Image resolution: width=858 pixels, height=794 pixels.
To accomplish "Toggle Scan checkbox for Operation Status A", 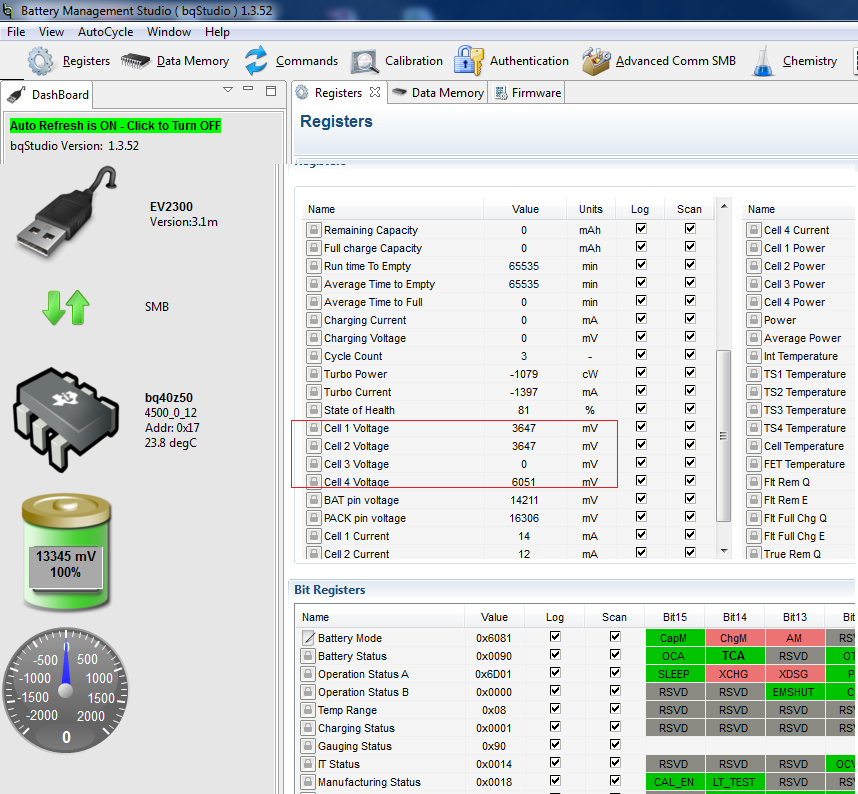I will (x=615, y=673).
